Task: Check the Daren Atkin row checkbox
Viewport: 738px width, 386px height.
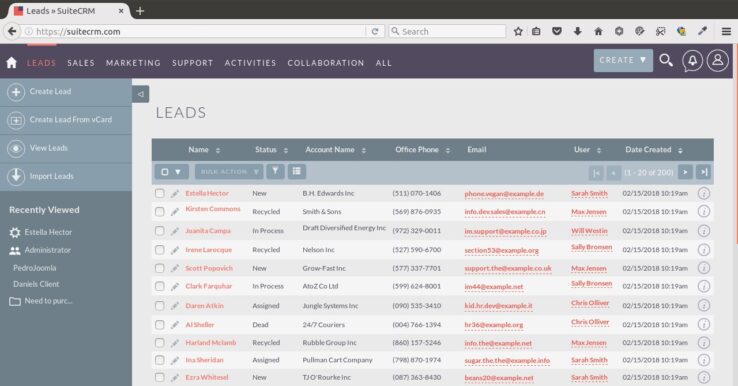Action: click(160, 306)
